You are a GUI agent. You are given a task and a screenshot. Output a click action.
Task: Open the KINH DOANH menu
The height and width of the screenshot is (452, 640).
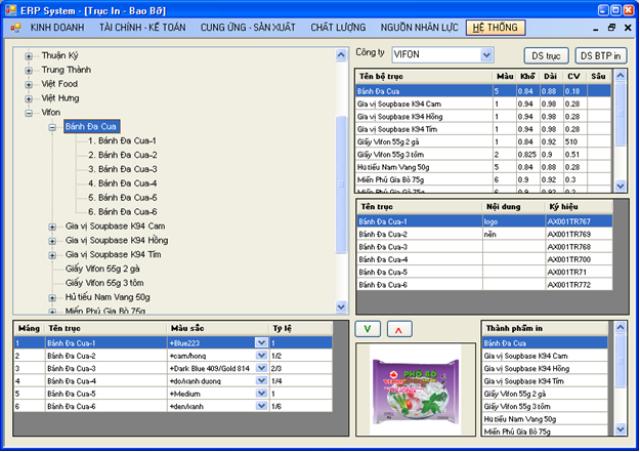[x=57, y=27]
